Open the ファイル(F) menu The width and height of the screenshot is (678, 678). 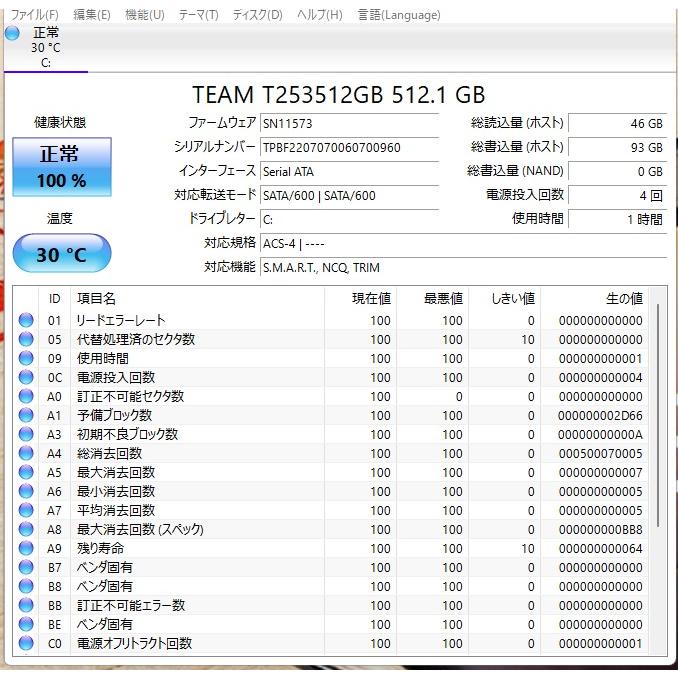click(34, 15)
